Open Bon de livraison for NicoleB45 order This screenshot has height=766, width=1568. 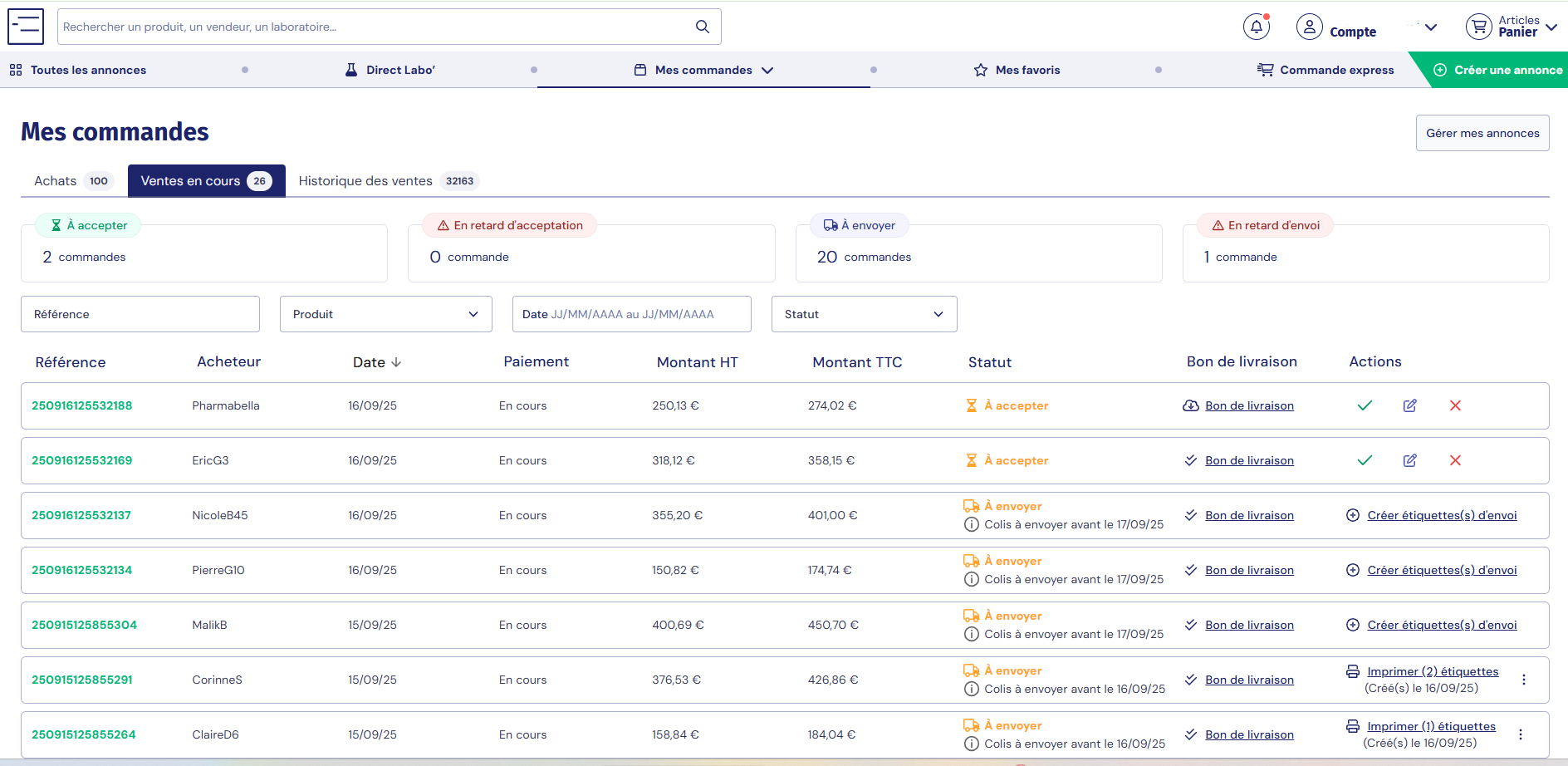[x=1249, y=515]
